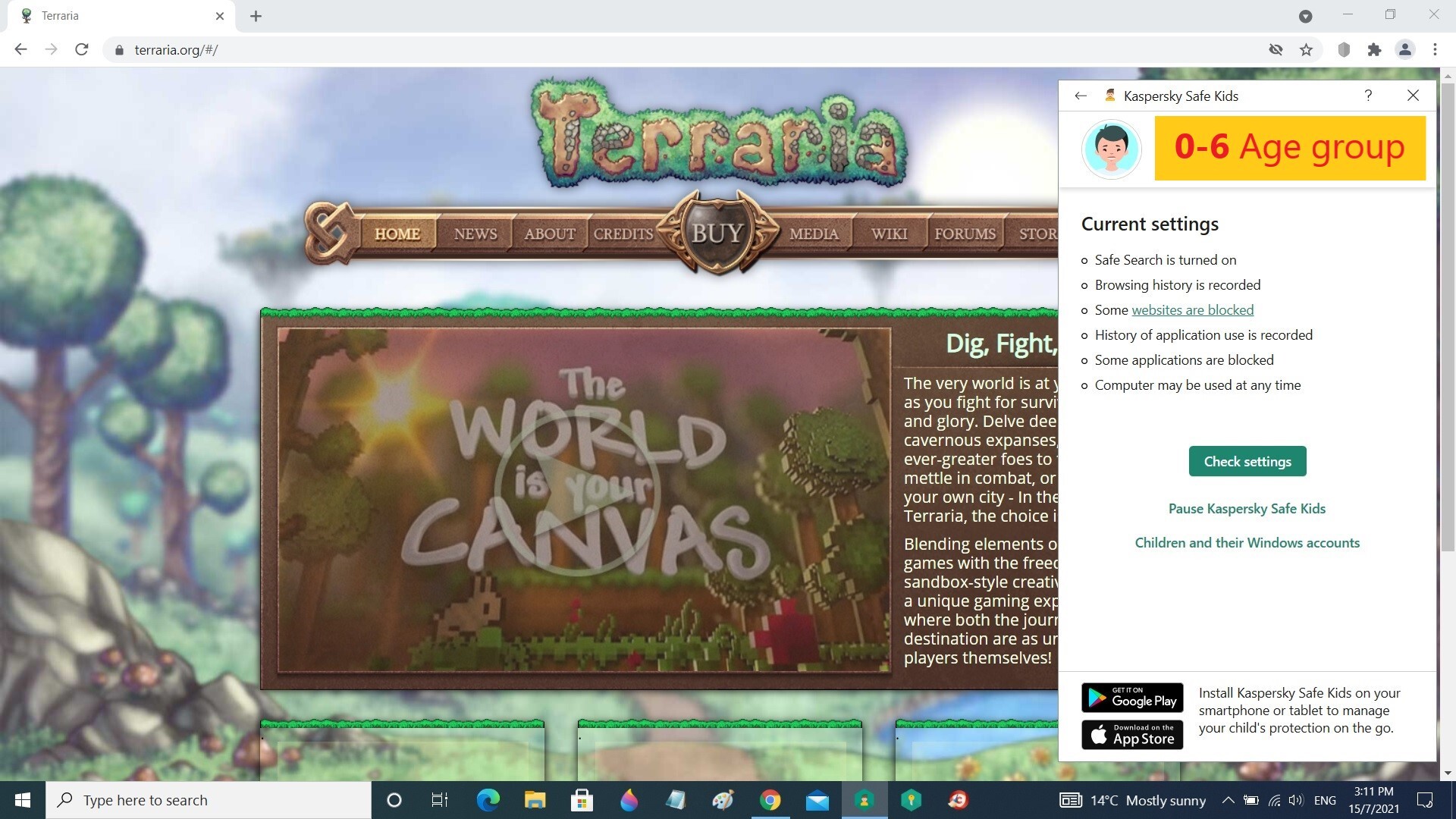Open Task View on taskbar
The width and height of the screenshot is (1456, 819).
point(440,800)
